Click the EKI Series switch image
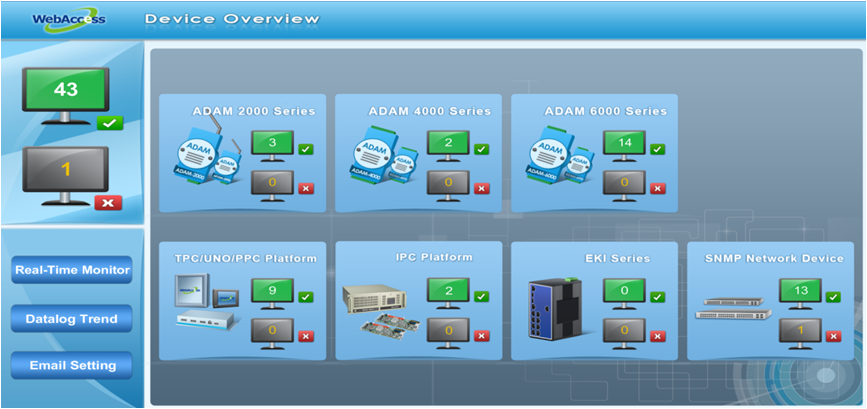Screen dimensions: 867x409 (557, 308)
